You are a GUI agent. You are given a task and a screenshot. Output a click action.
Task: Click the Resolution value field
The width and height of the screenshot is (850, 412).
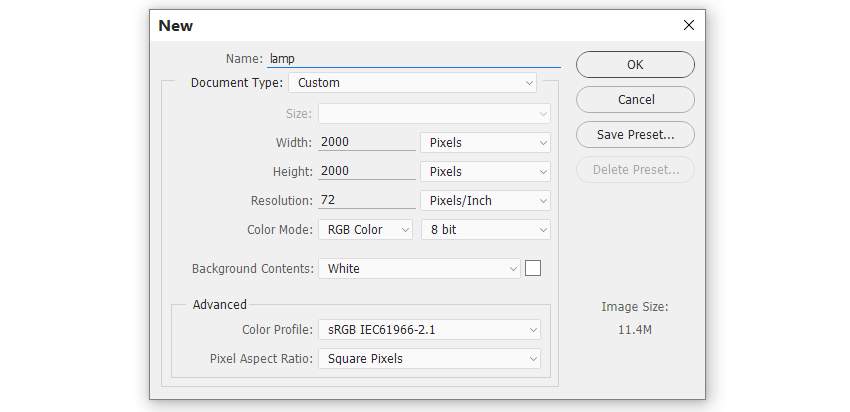[x=366, y=201]
